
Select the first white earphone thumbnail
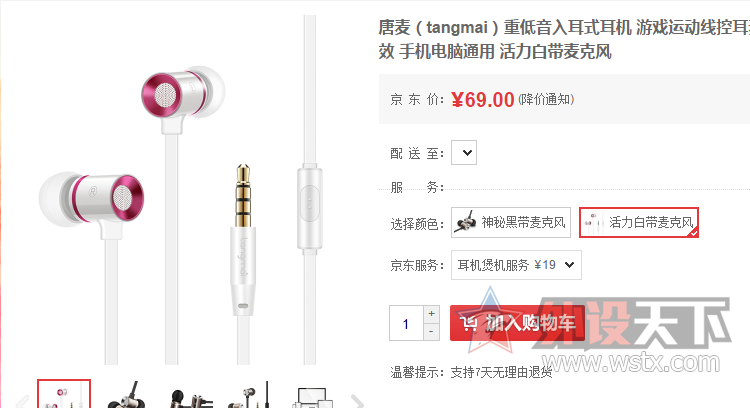64,394
